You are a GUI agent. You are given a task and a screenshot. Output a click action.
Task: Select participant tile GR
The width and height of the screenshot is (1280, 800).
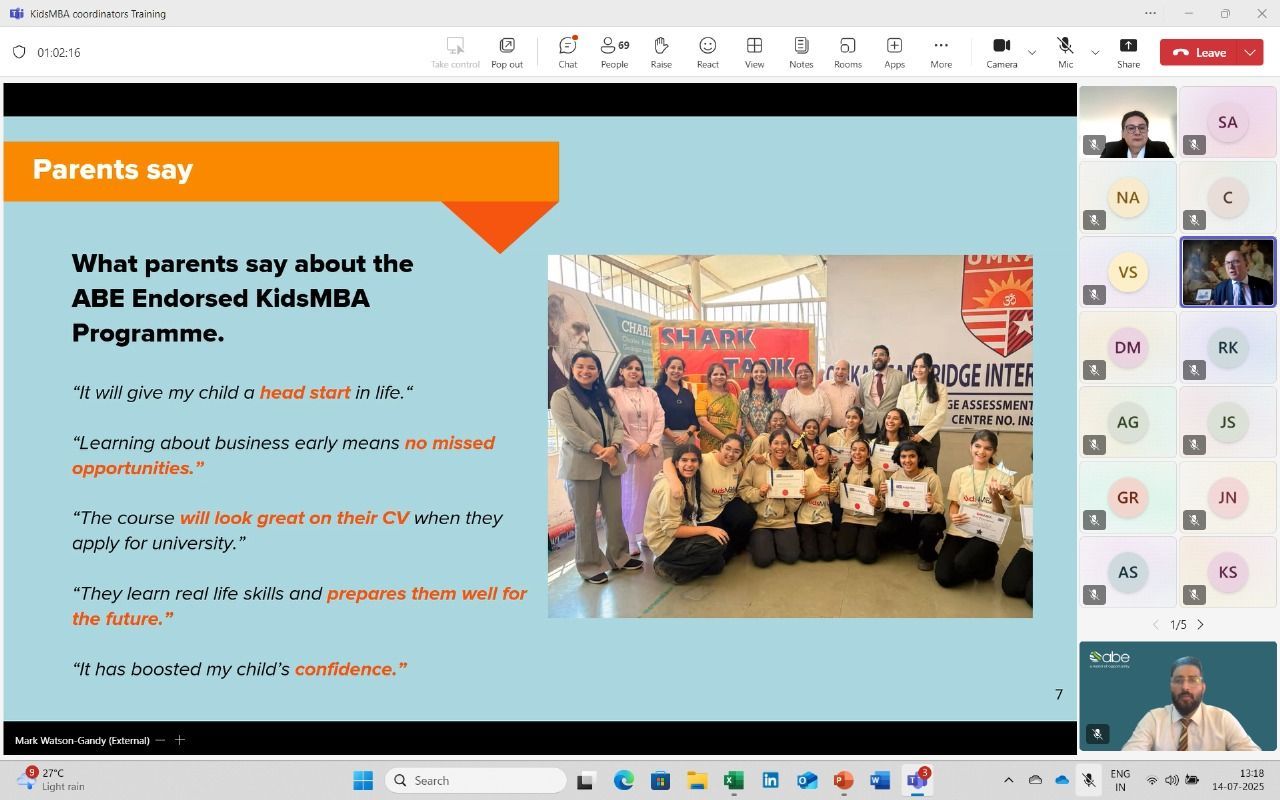[x=1128, y=497]
